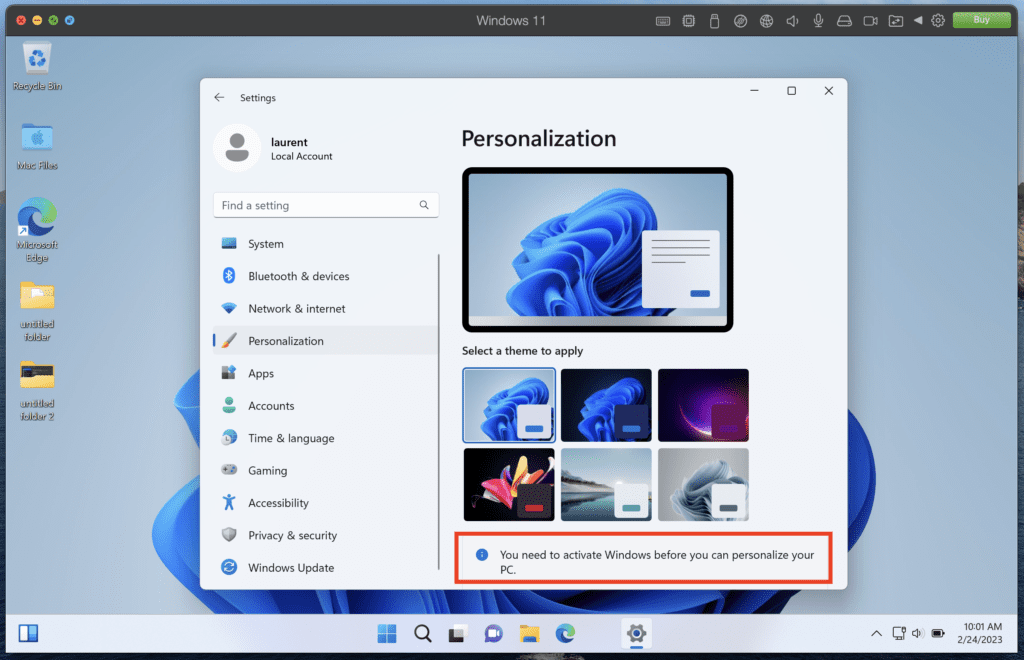
Task: Click the network icon in the system tray
Action: [x=899, y=633]
